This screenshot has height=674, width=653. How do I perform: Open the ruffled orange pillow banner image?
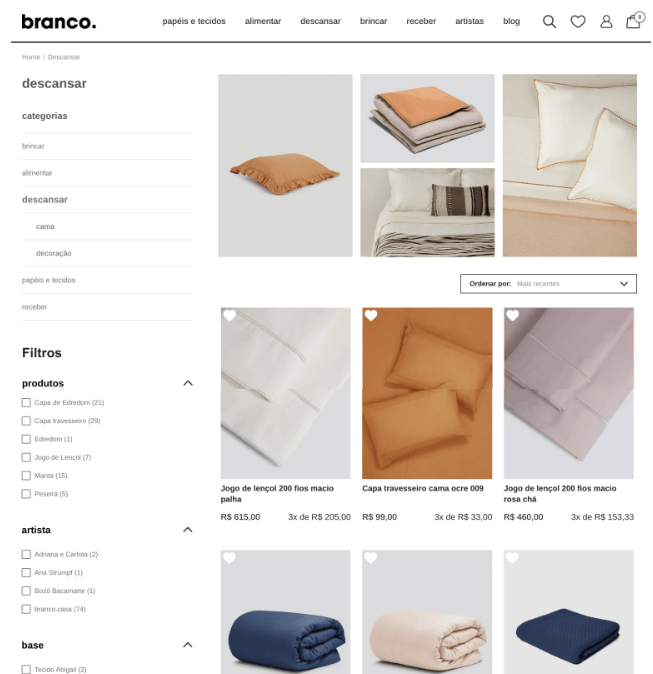click(285, 165)
